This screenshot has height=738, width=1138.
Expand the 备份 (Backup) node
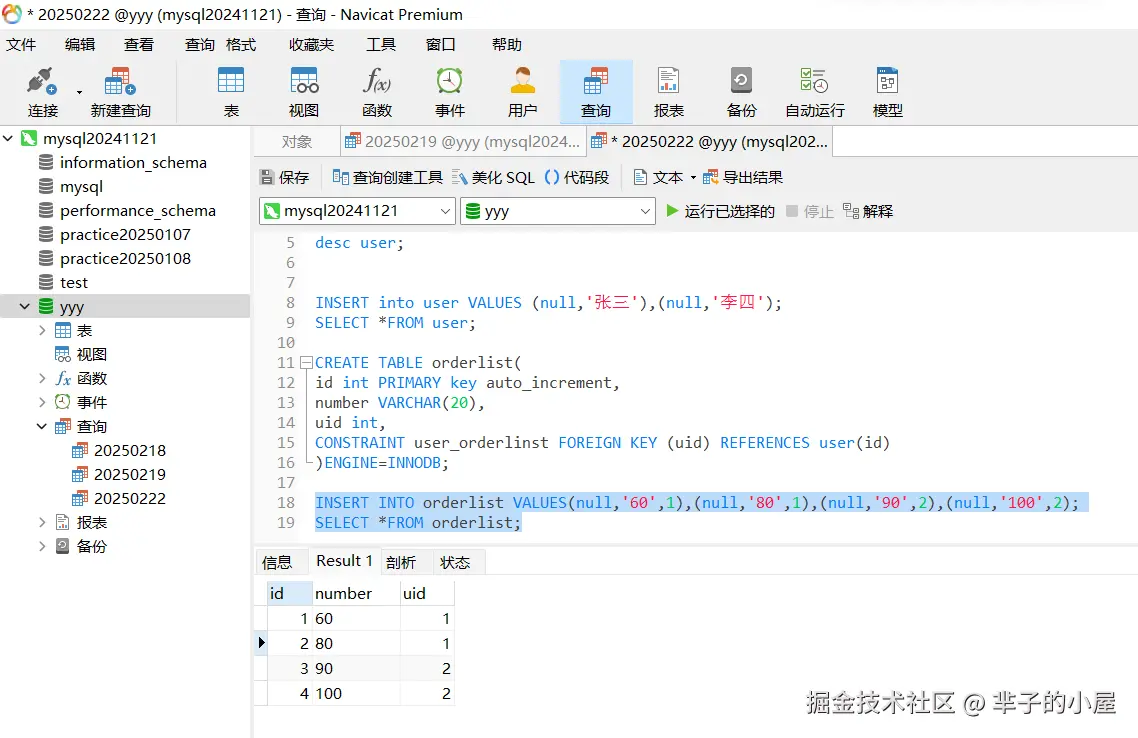(42, 546)
